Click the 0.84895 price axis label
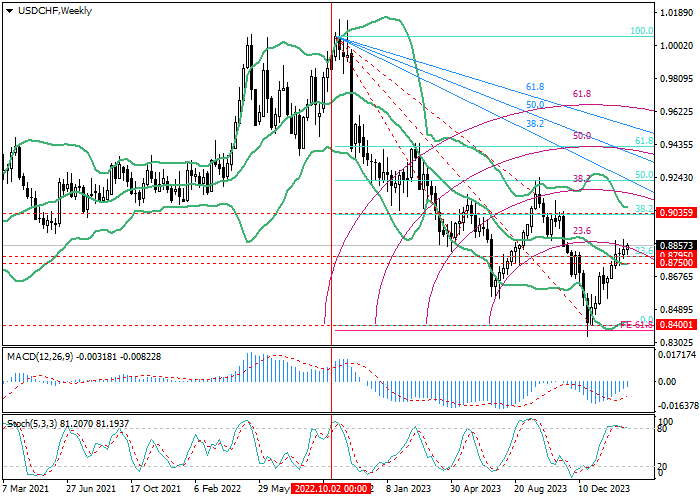700x500 pixels. pyautogui.click(x=676, y=310)
